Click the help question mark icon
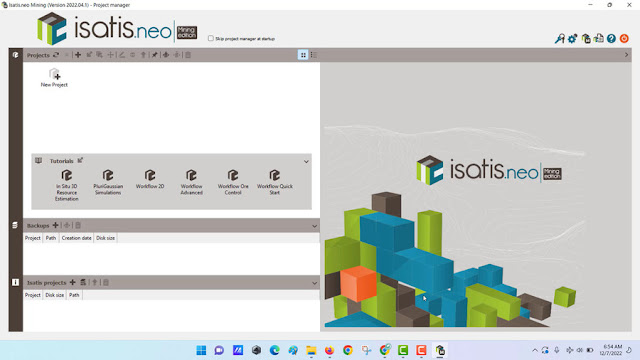Image resolution: width=640 pixels, height=360 pixels. click(611, 38)
